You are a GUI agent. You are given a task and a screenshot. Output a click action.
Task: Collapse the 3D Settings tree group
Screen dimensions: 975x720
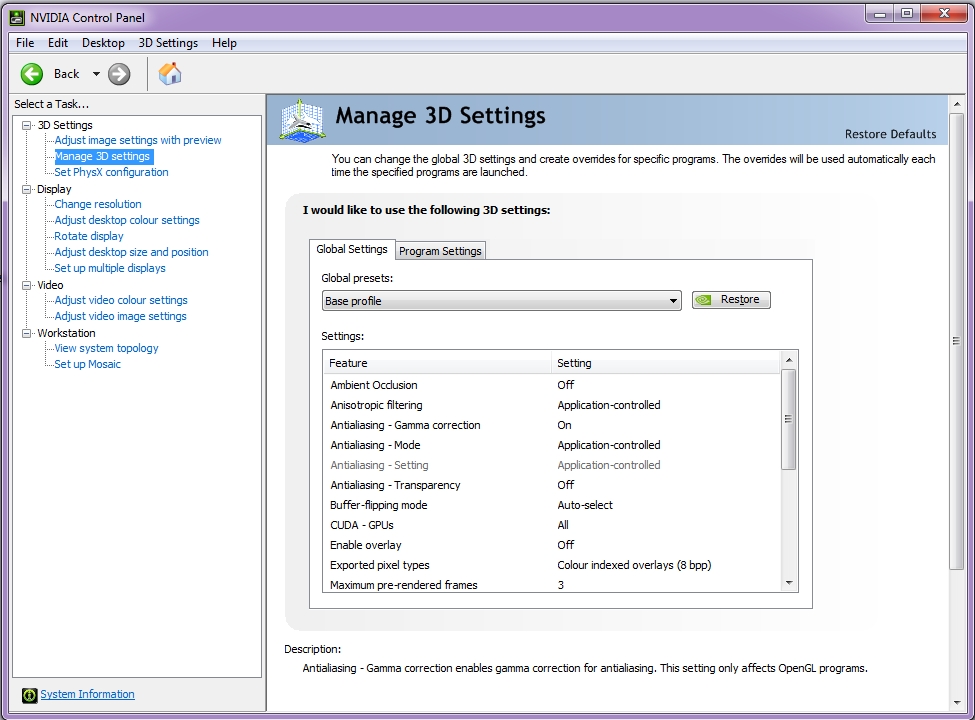(27, 125)
